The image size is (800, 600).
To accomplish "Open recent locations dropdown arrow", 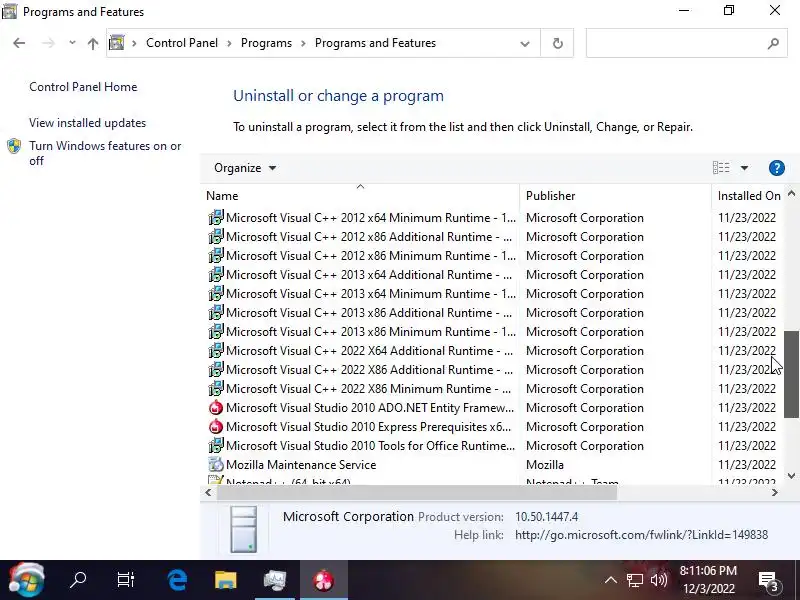I will pos(72,43).
